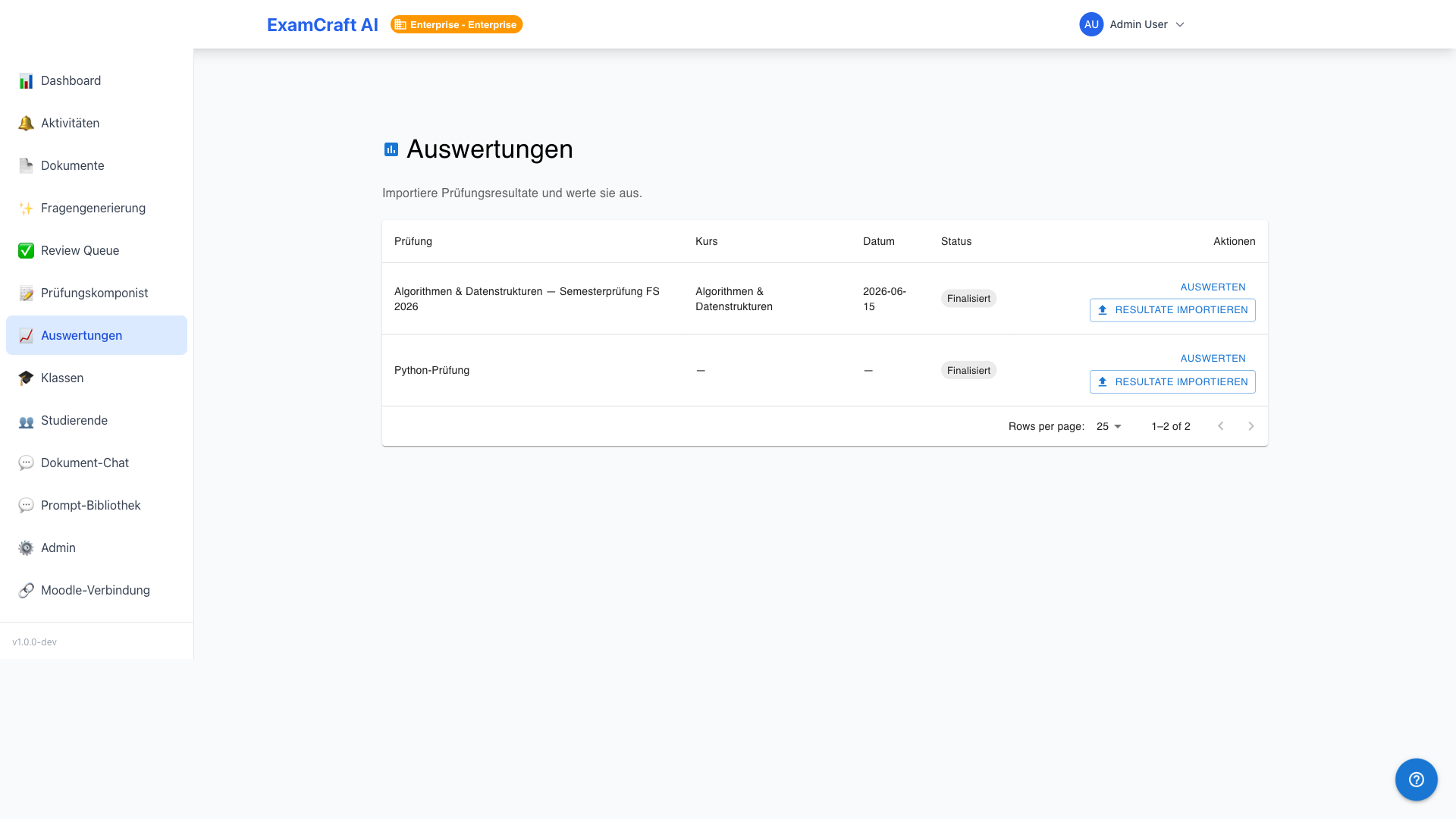Screen dimensions: 1456x819
Task: Click the Datum column header
Action: point(878,241)
